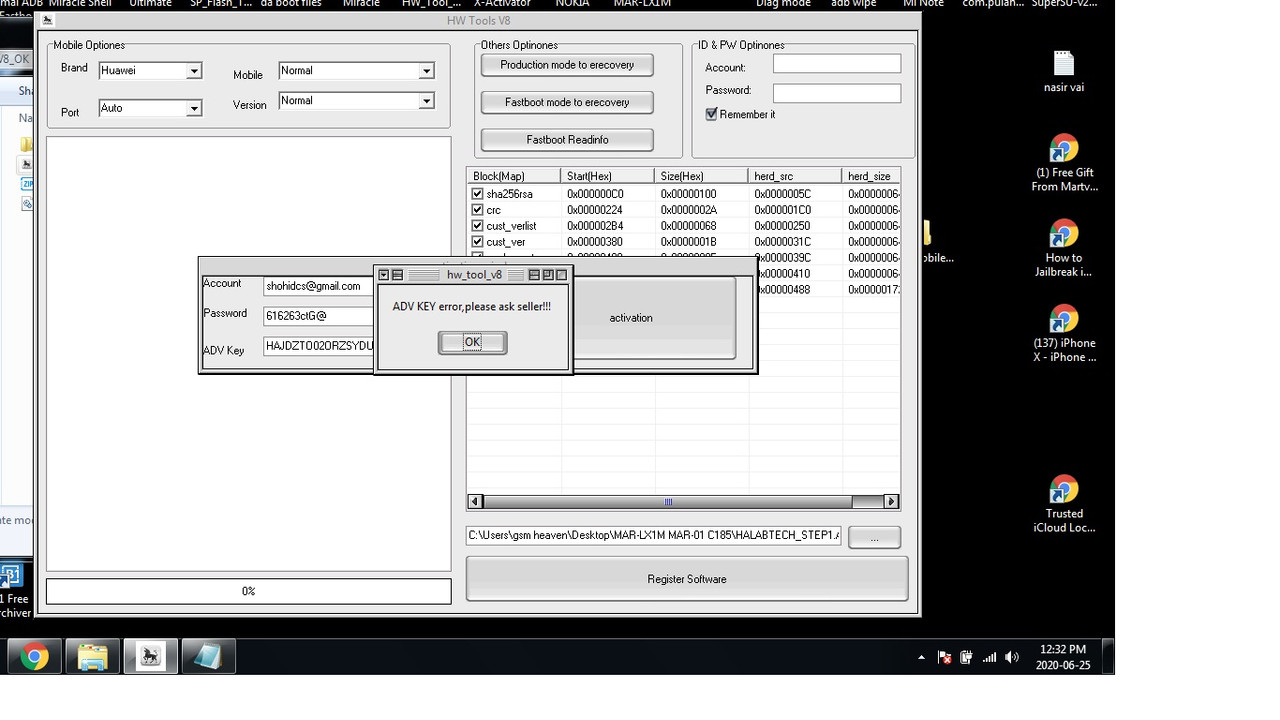Select the HW Tool horse taskbar icon
Image resolution: width=1280 pixels, height=720 pixels.
point(150,656)
